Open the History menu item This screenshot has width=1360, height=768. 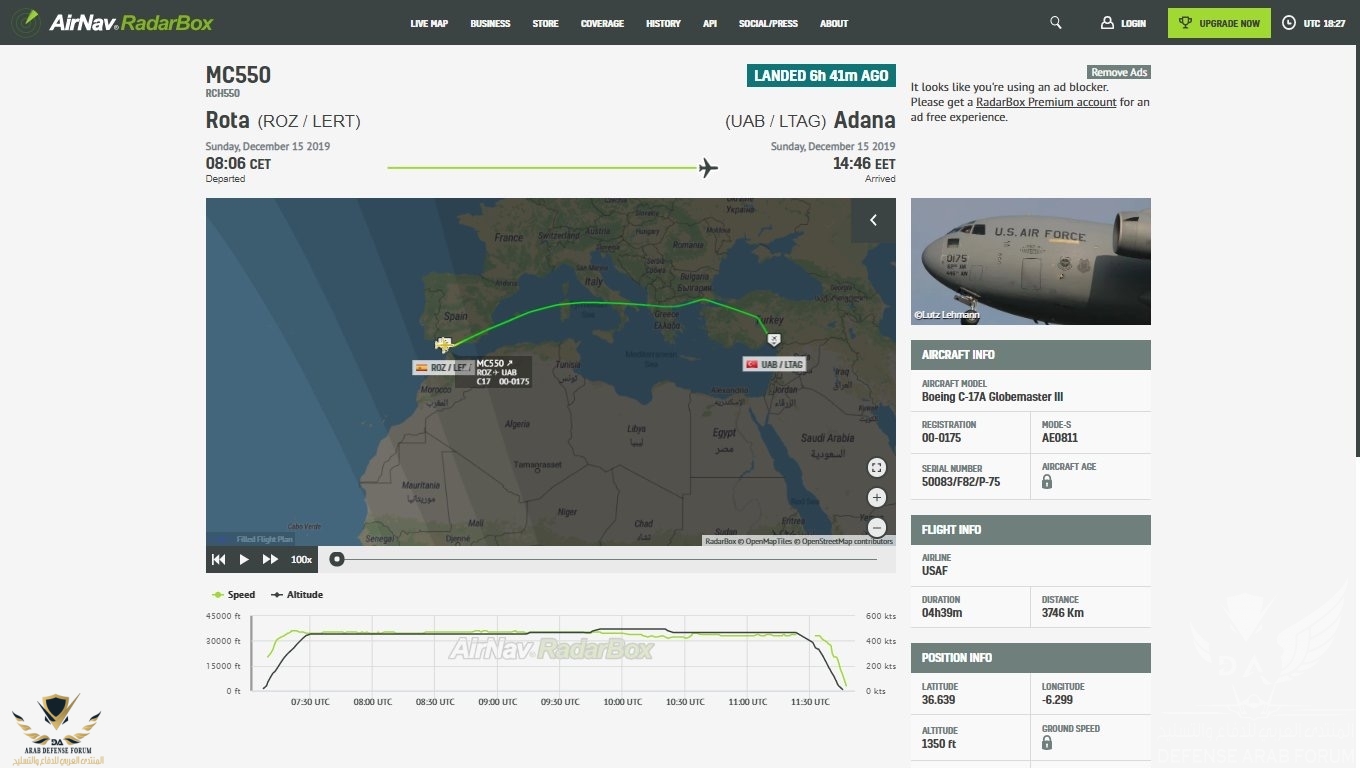[x=663, y=23]
